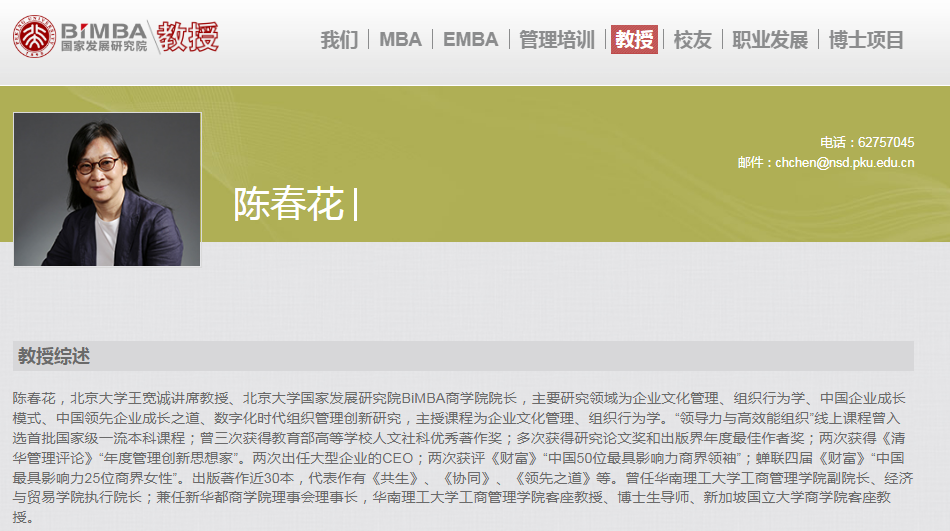Select the highlighted 教授 navigation tab
Viewport: 950px width, 531px height.
[x=634, y=40]
